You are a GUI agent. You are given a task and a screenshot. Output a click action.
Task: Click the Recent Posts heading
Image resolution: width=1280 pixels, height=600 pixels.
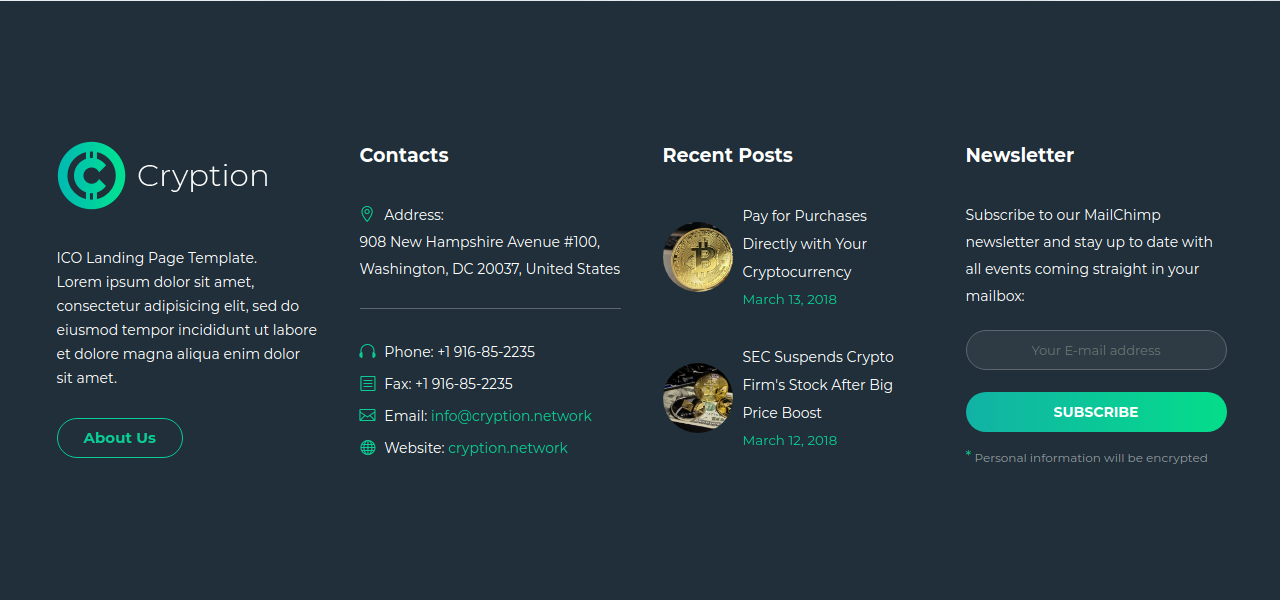[x=727, y=155]
